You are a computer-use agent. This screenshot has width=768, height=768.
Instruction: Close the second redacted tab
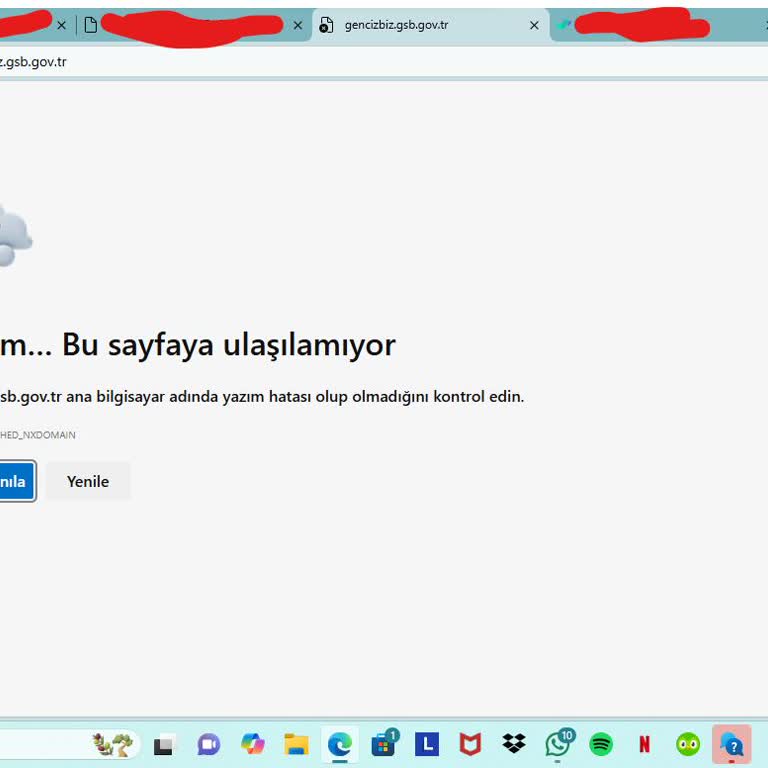tap(298, 25)
